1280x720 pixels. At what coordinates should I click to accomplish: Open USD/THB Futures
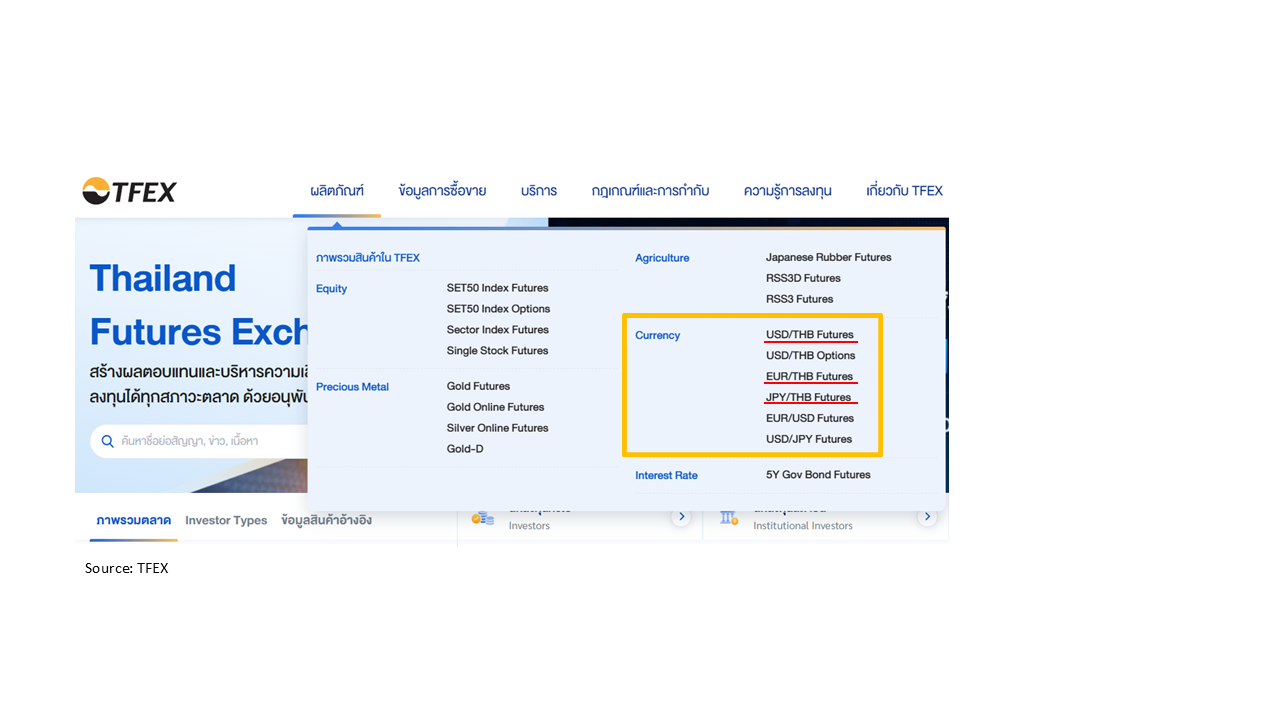(x=810, y=335)
